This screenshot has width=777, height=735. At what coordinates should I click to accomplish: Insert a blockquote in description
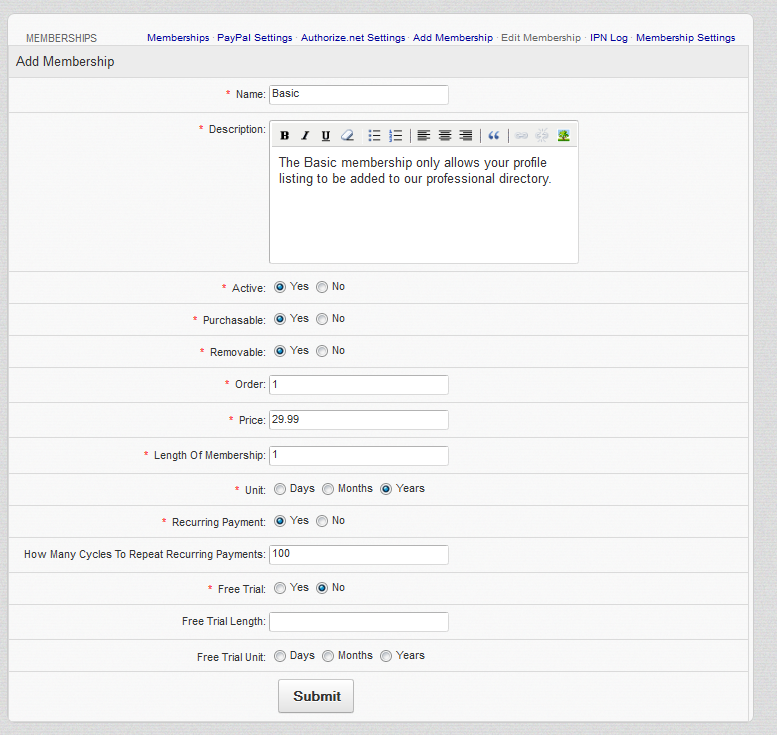[x=493, y=136]
